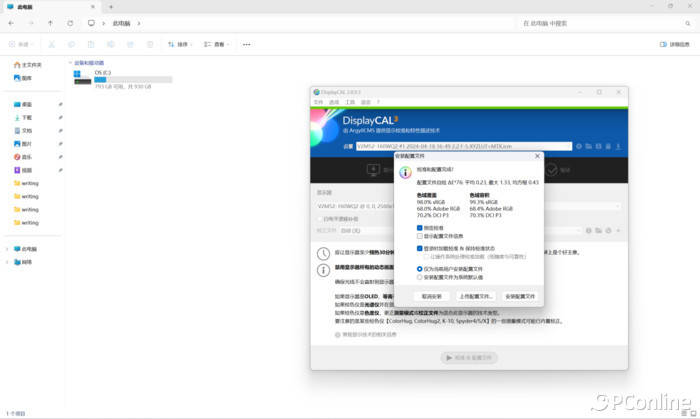Toggle 登录时加载校准 checkbox
The image size is (700, 419).
point(419,248)
